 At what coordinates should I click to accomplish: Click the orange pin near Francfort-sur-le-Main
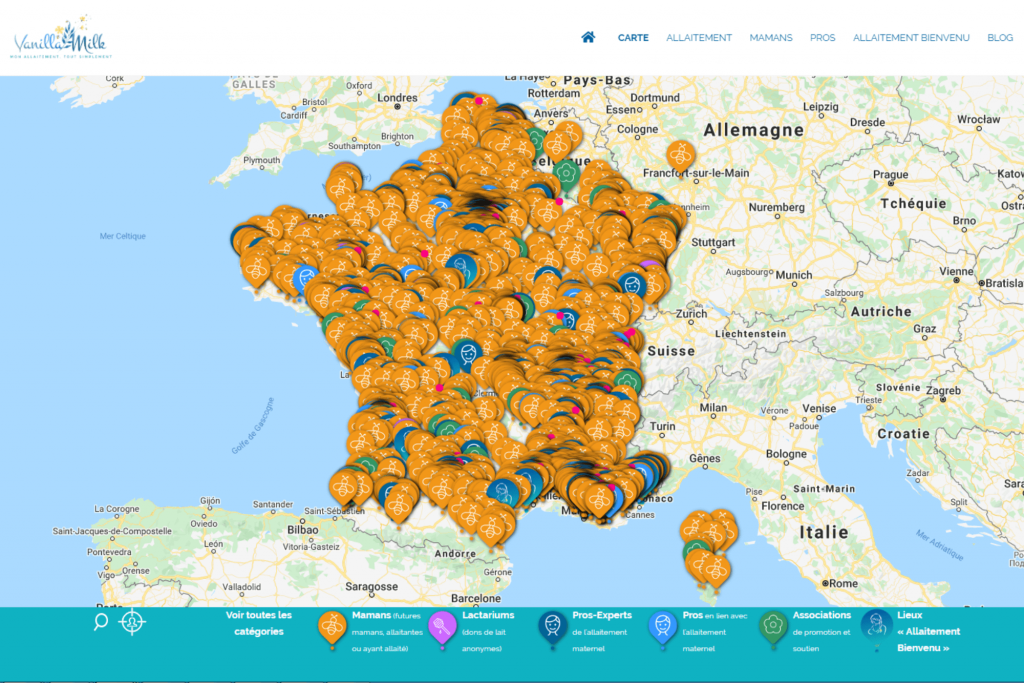681,154
